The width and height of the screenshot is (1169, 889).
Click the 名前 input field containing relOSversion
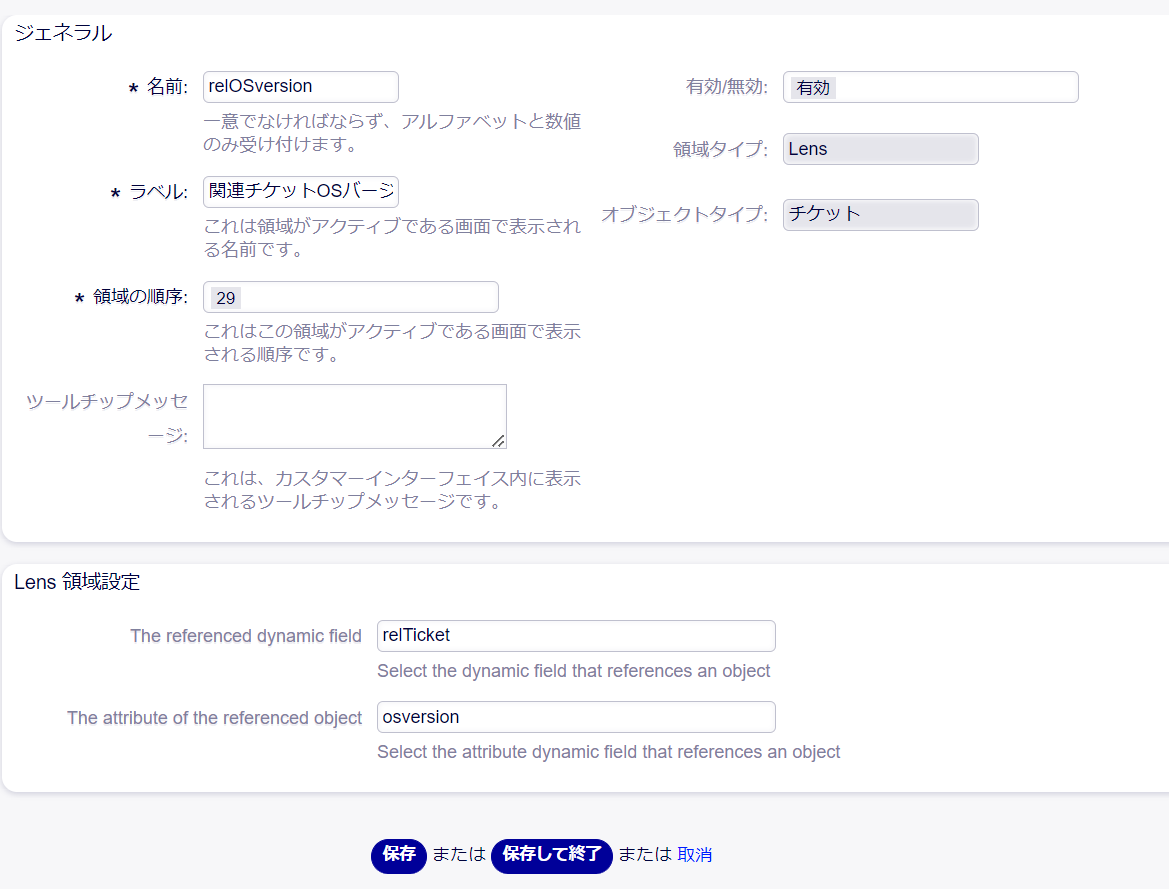tap(300, 87)
